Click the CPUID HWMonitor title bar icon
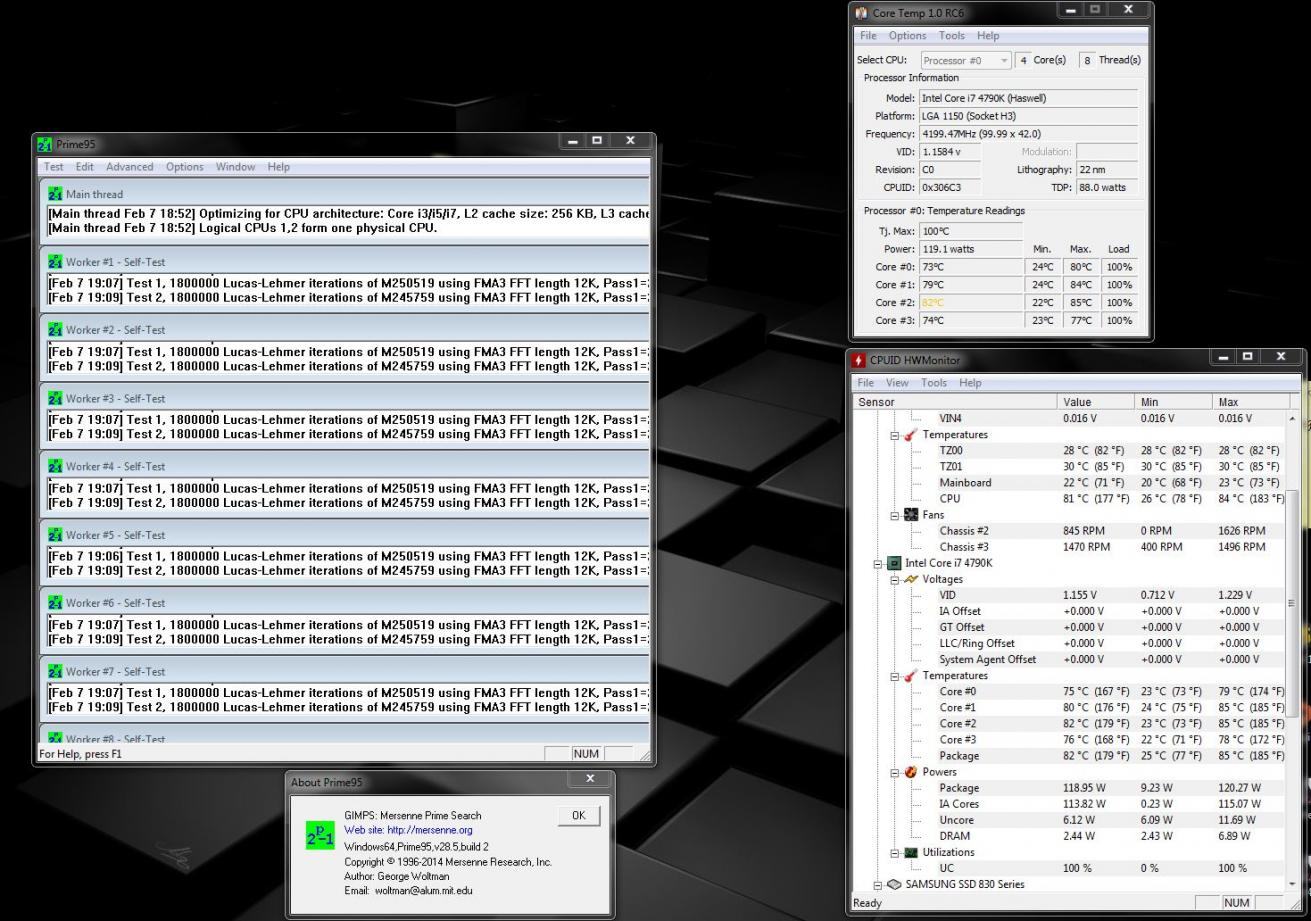 point(859,360)
